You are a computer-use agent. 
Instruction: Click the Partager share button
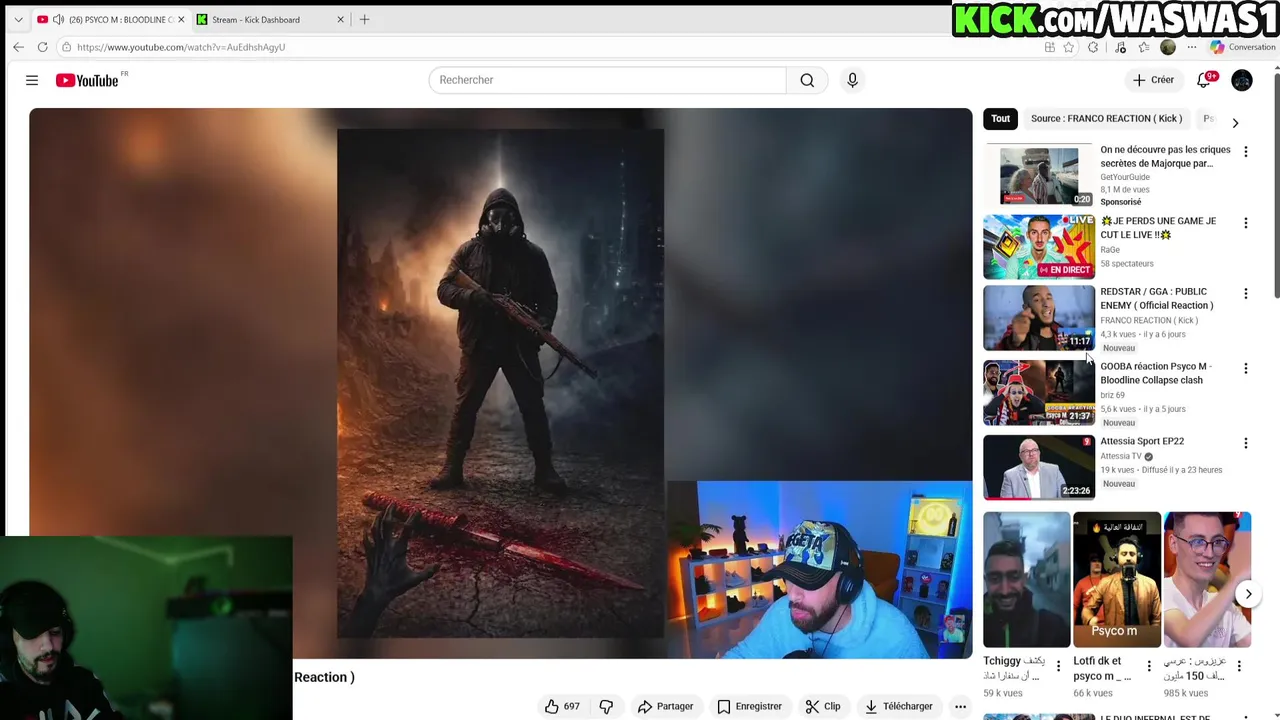tap(665, 706)
